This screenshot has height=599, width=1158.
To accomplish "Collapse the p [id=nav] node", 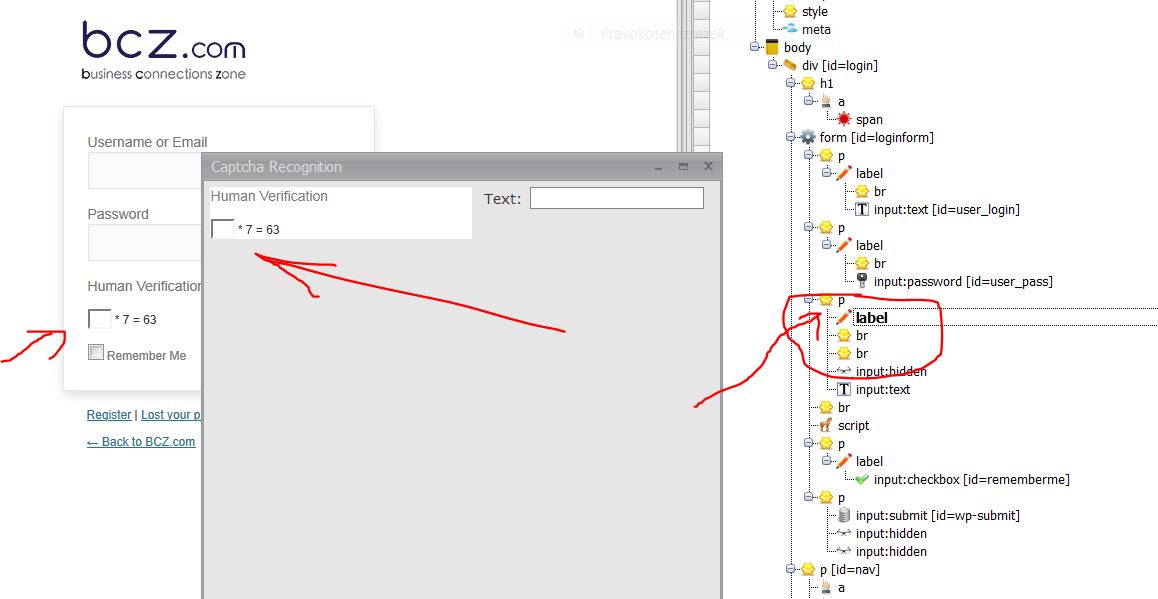I will 790,569.
